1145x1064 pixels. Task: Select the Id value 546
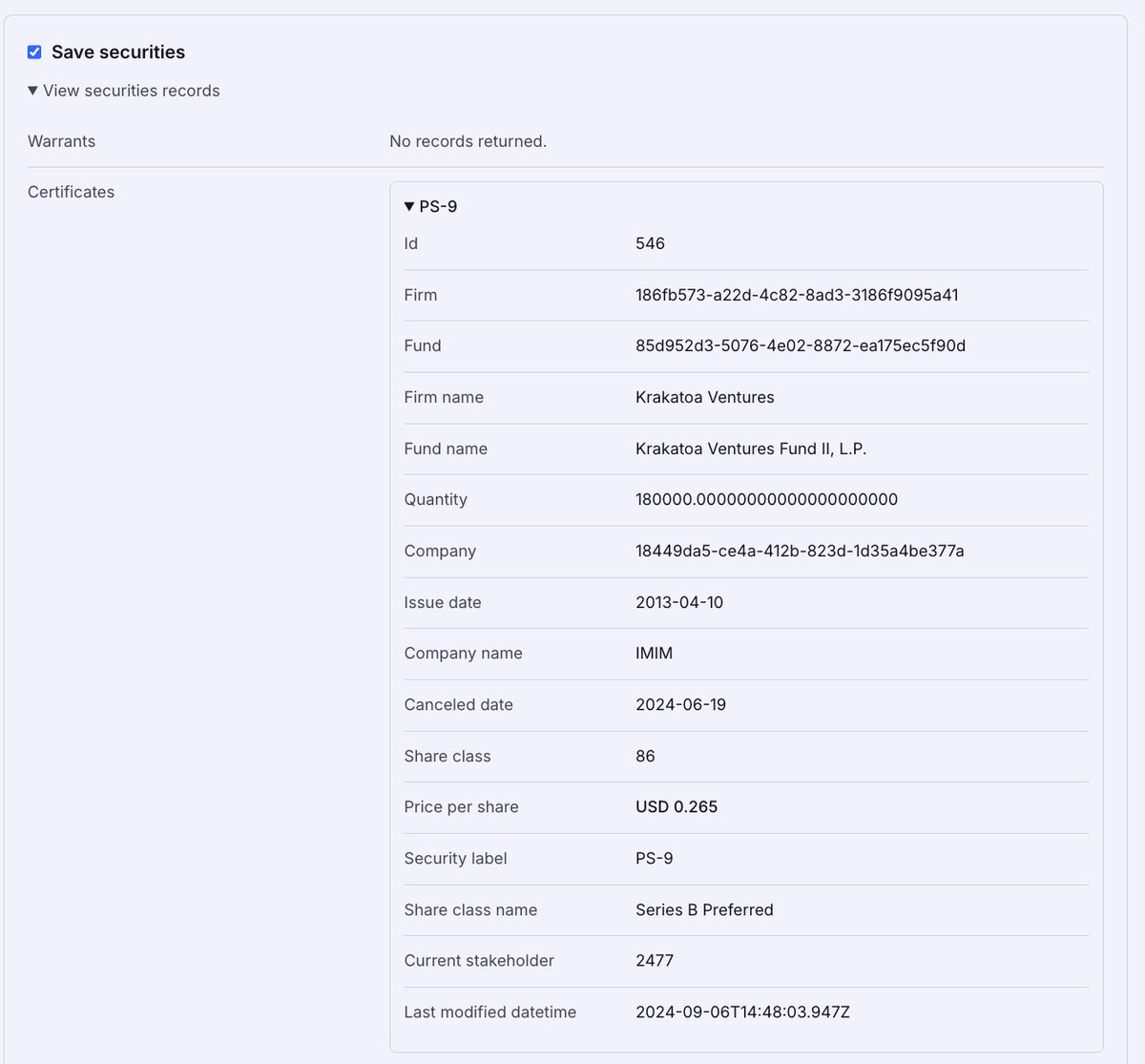coord(650,243)
